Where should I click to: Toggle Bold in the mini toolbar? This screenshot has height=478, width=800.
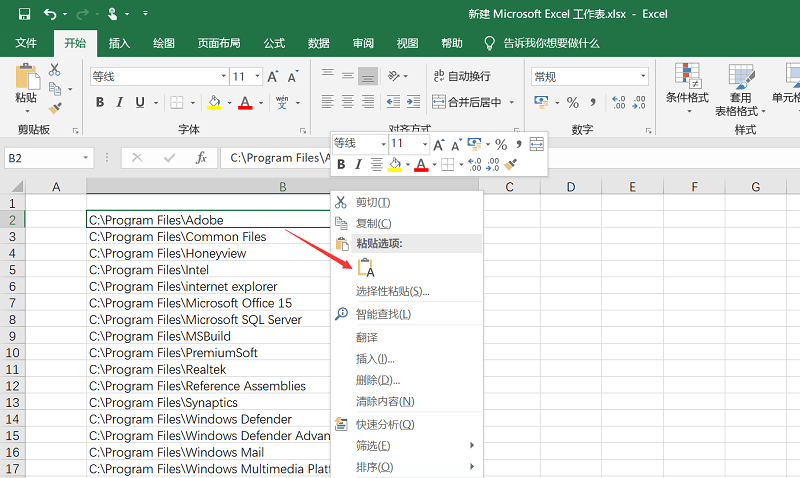point(341,164)
